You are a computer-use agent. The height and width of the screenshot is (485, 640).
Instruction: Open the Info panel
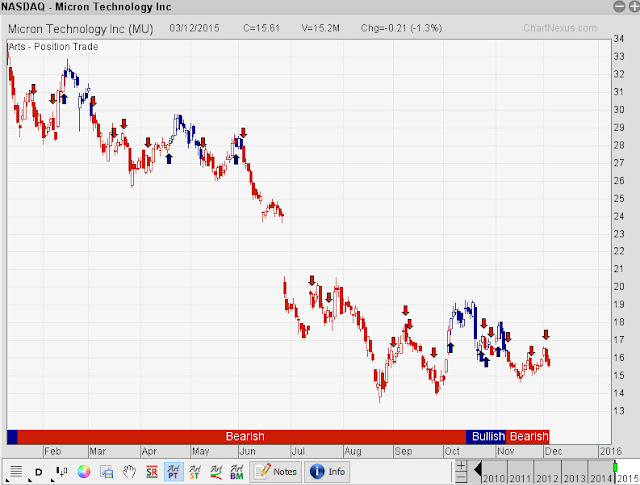coord(328,472)
